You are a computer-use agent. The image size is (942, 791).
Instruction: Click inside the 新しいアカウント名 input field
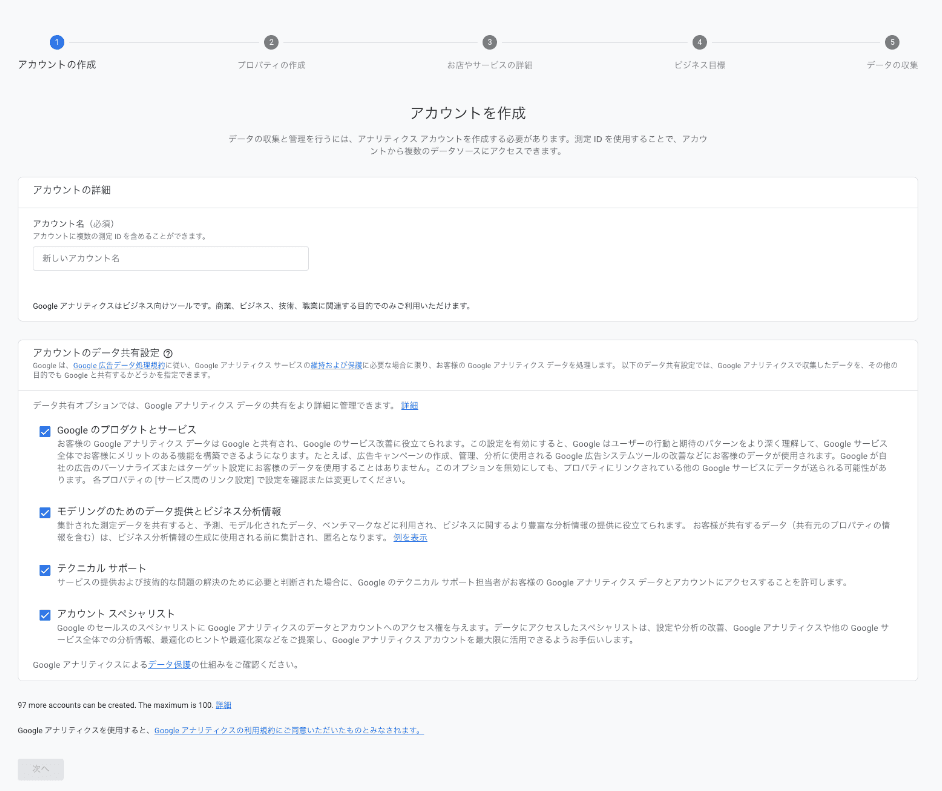coord(170,258)
